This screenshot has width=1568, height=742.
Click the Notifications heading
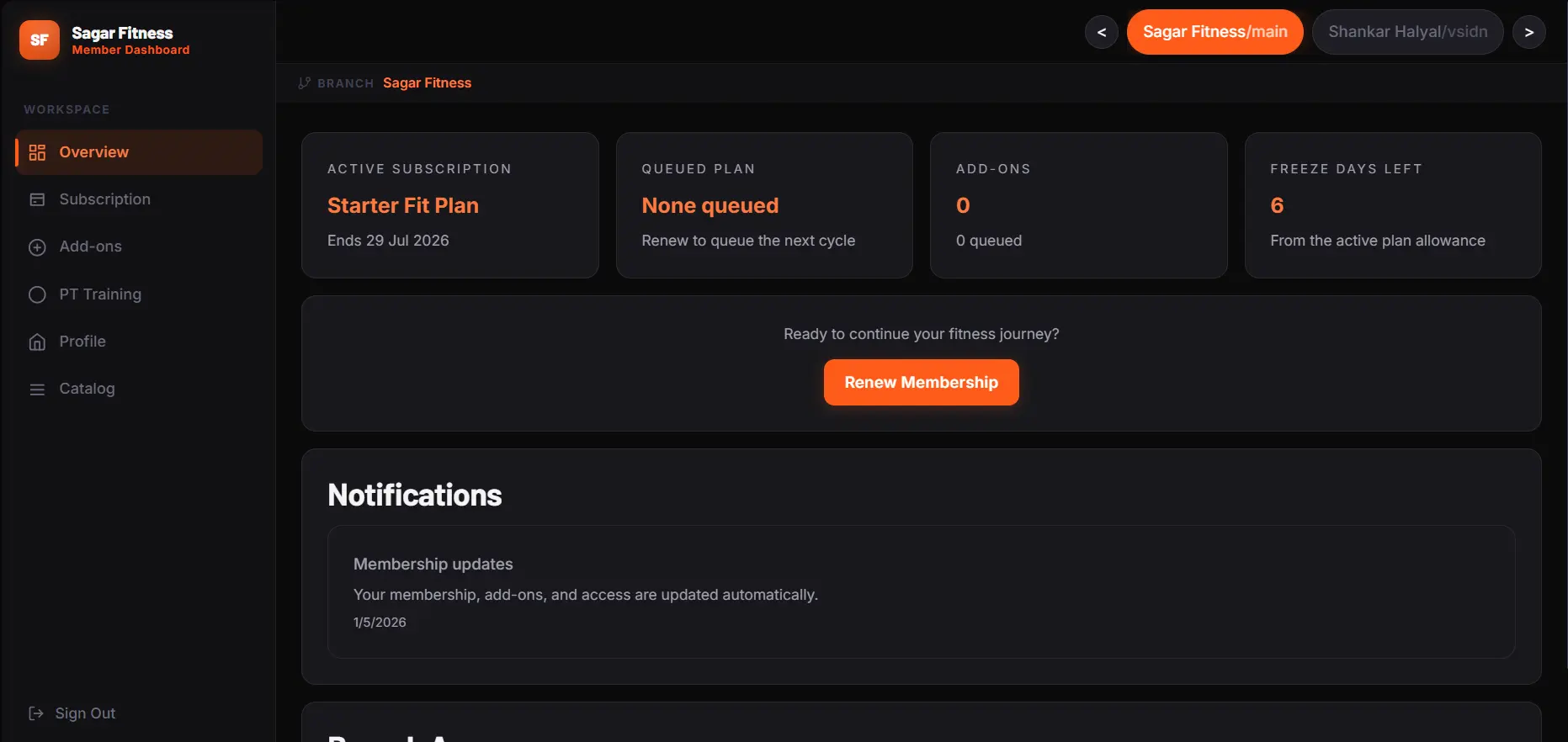coord(414,496)
